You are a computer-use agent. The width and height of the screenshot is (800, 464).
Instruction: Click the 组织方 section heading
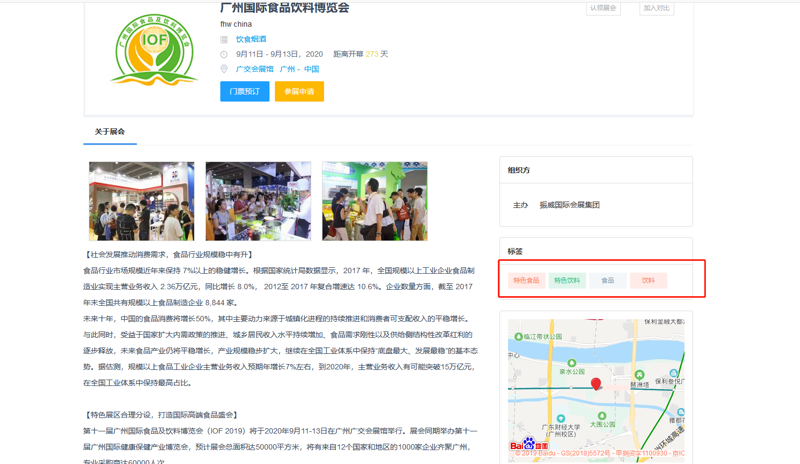coord(518,170)
